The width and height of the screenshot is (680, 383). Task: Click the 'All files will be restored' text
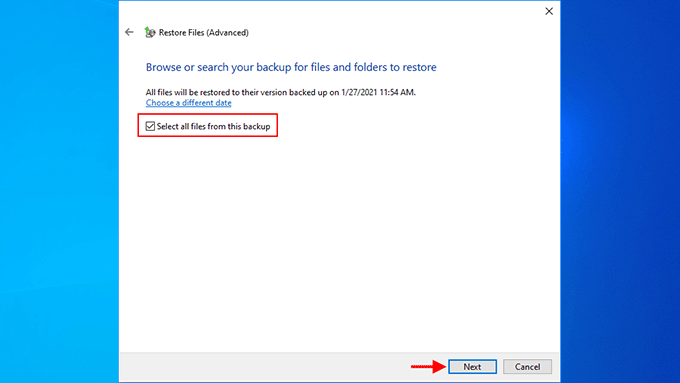[x=281, y=92]
